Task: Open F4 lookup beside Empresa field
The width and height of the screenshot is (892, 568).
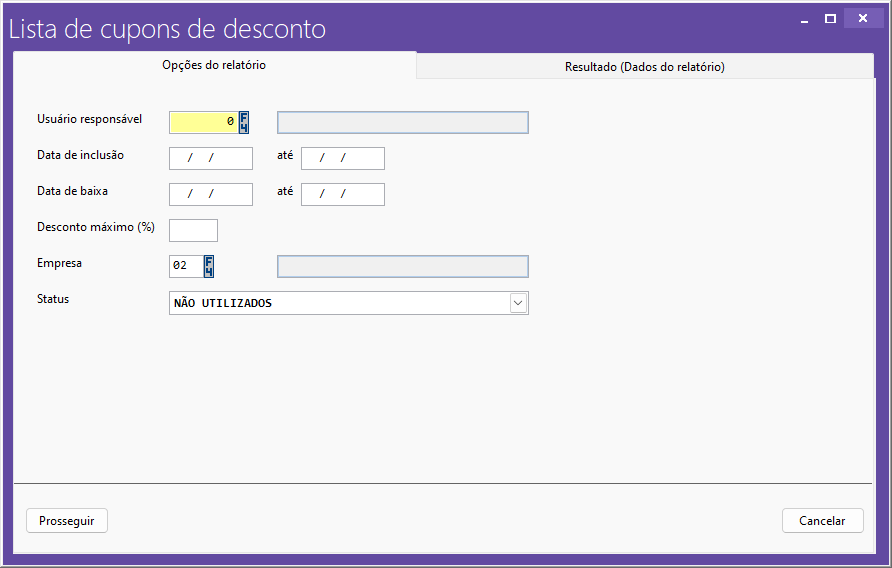Action: 209,266
